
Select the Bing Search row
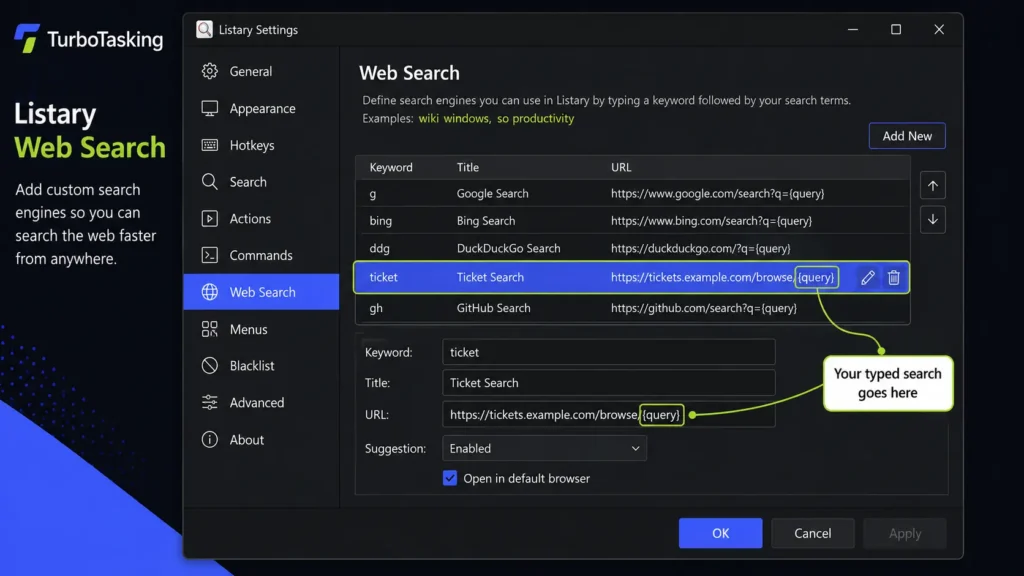(632, 221)
